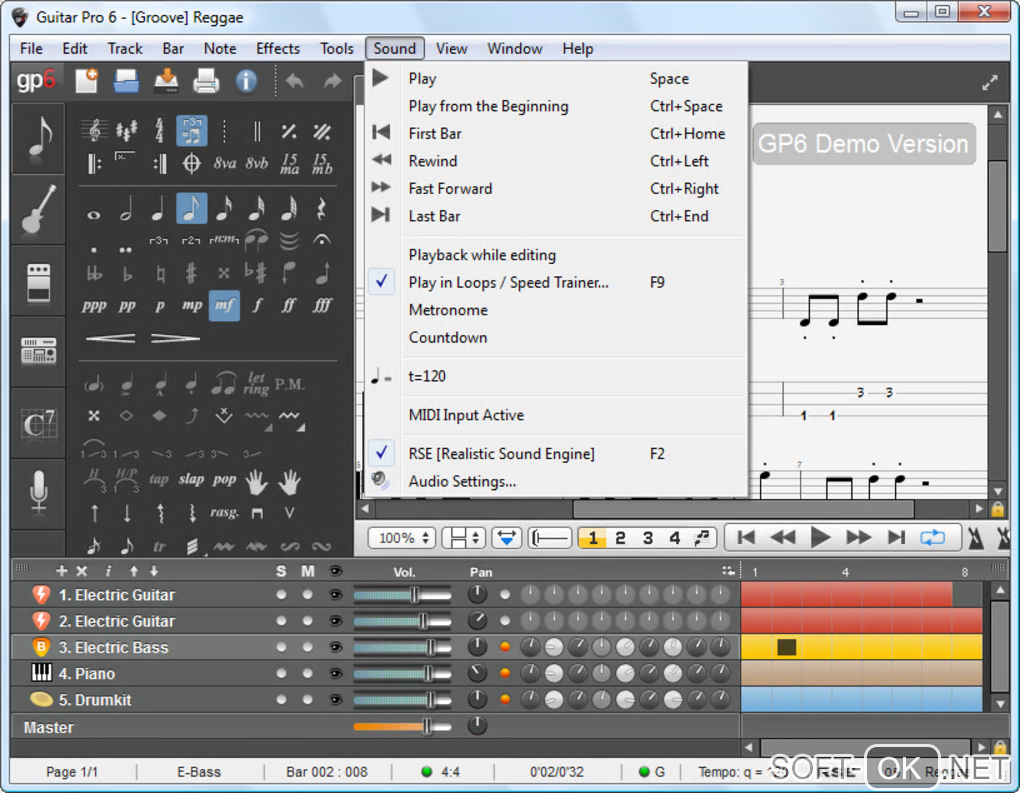Adjust the Master volume slider

pos(427,727)
